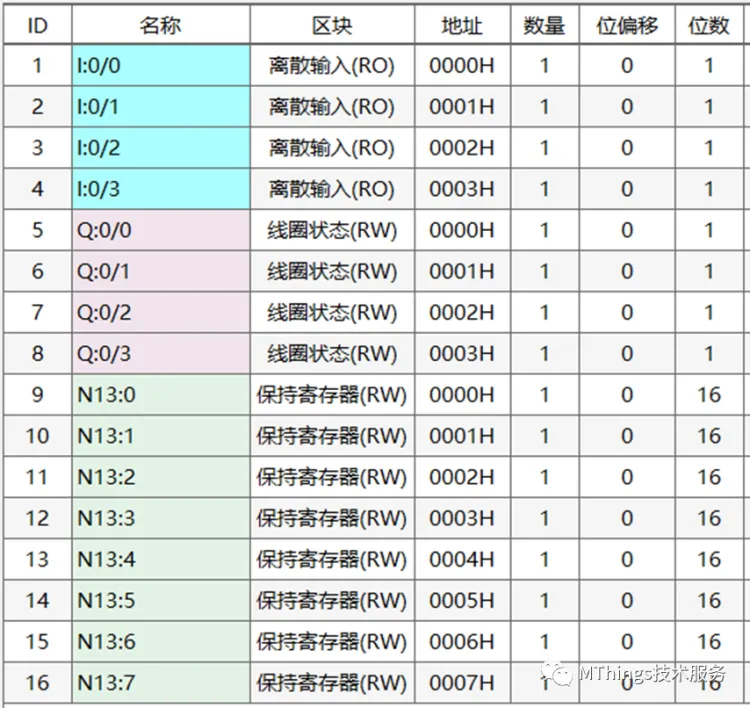Click address 0001H in I:0/1 row
This screenshot has height=708, width=750.
click(x=463, y=107)
